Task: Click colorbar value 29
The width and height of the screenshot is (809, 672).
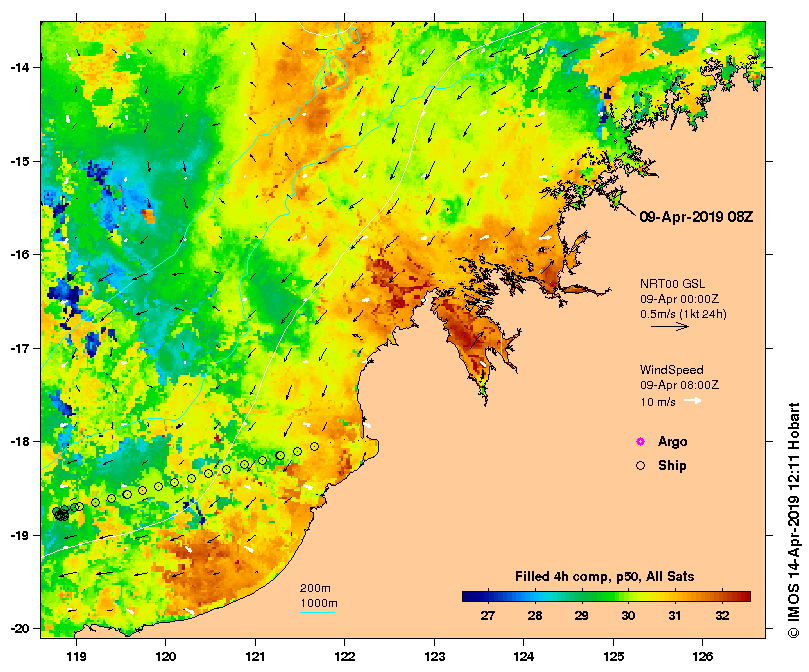Action: (x=581, y=616)
